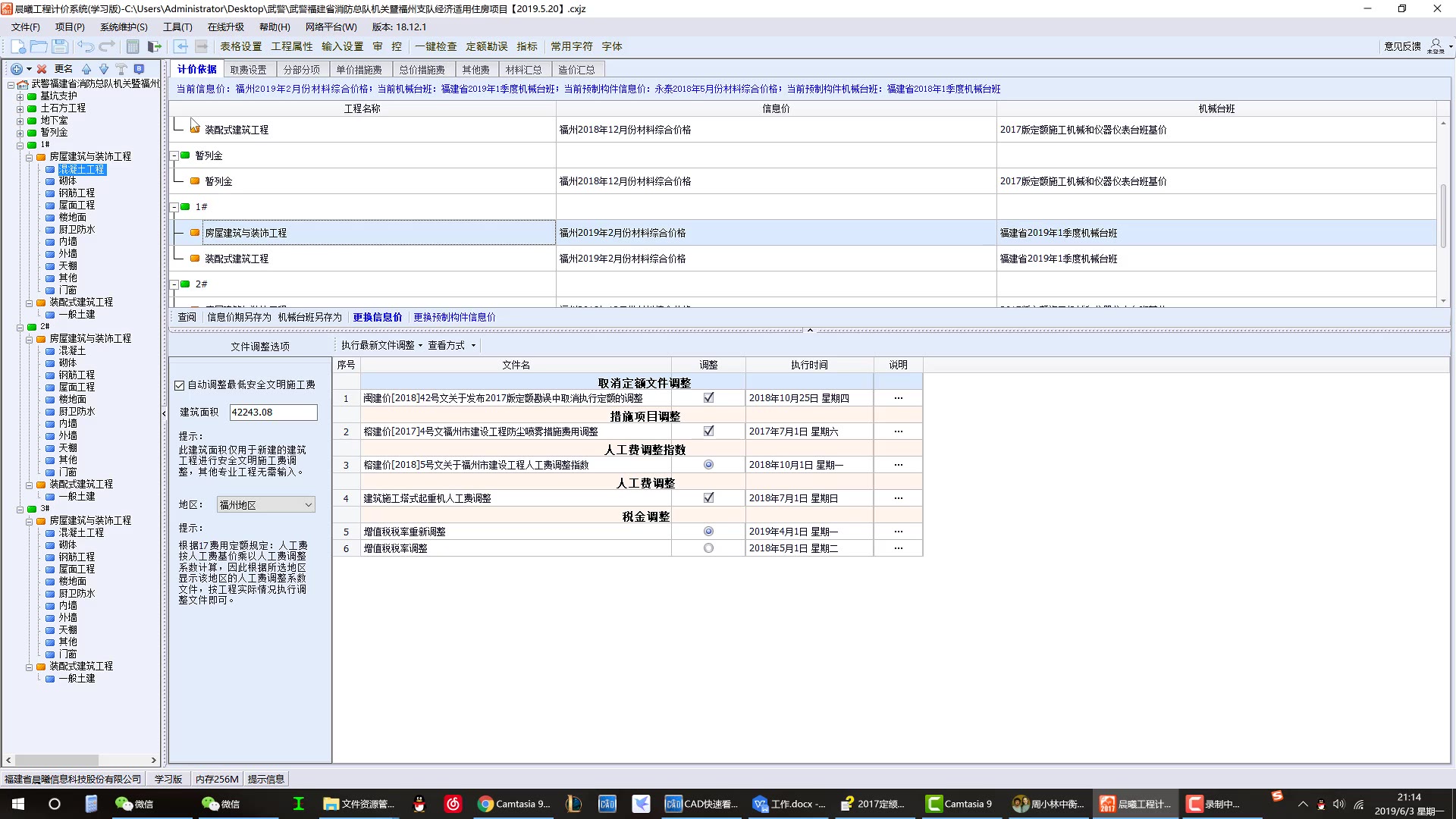Click the hammer tool icon
Image resolution: width=1456 pixels, height=819 pixels.
click(121, 69)
